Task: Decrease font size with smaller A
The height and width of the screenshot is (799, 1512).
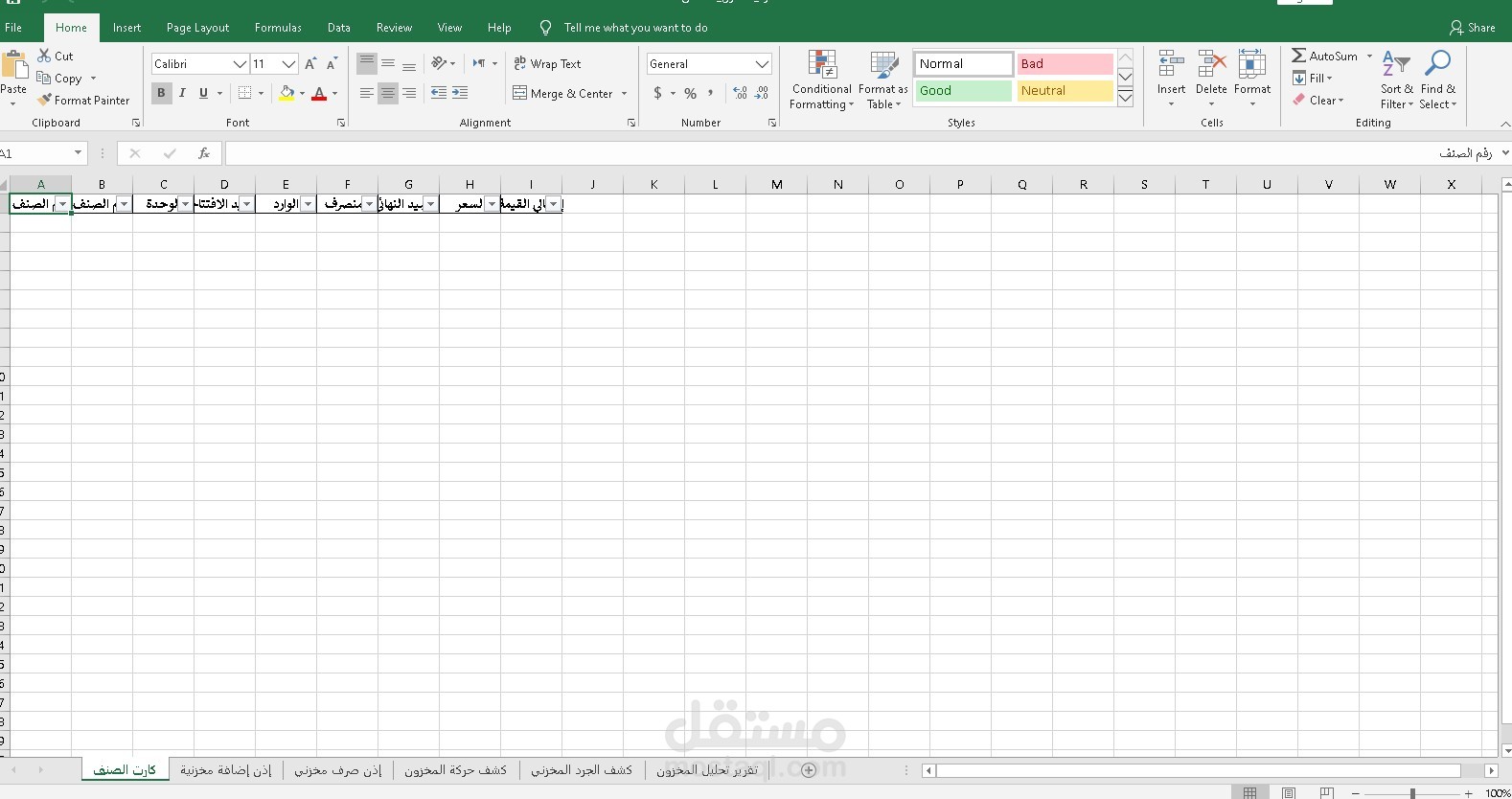Action: (x=332, y=63)
